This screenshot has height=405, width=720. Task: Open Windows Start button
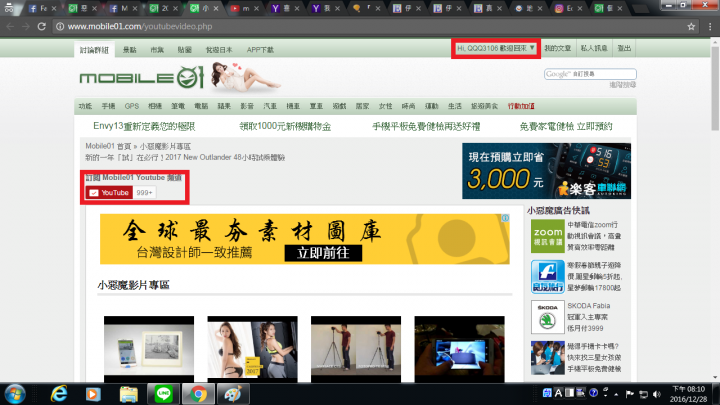click(15, 394)
